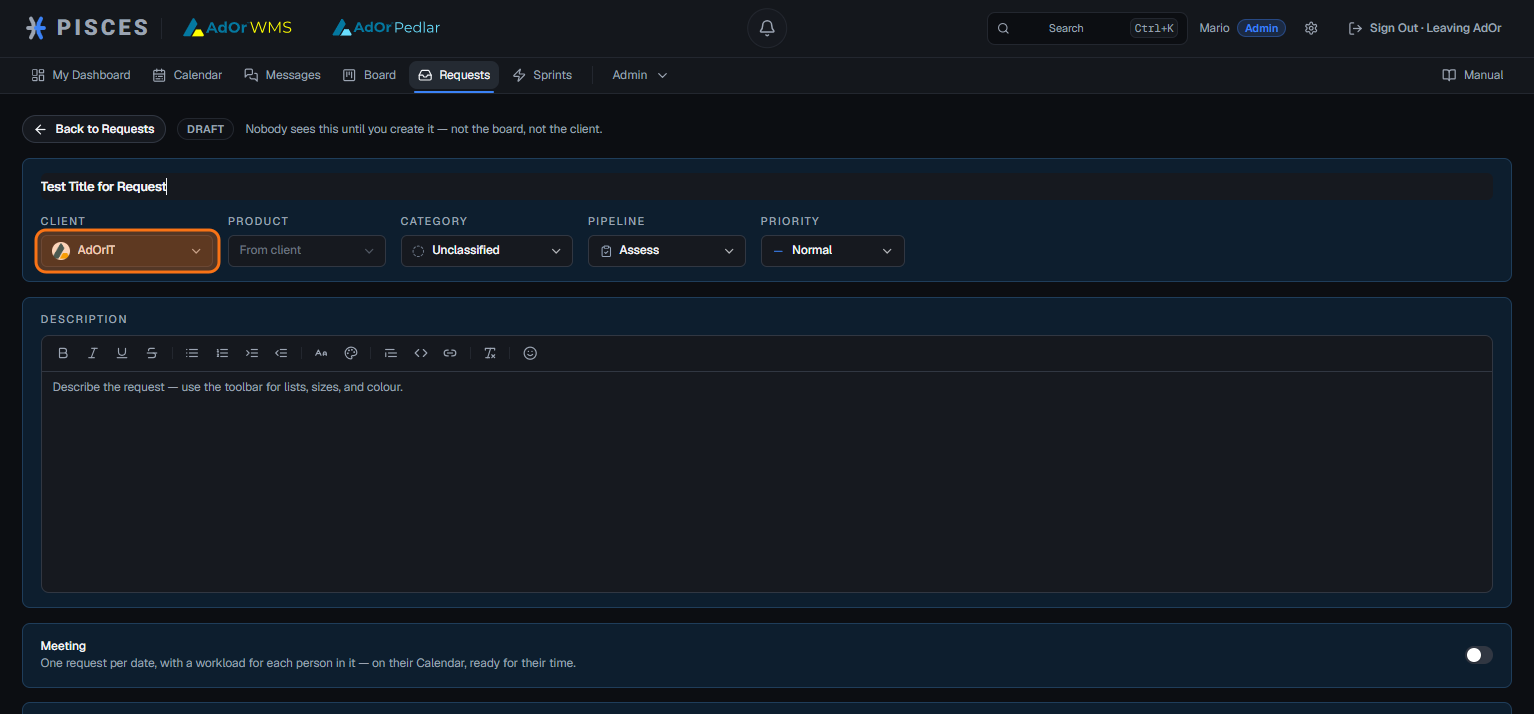1534x714 pixels.
Task: Open the Pipeline dropdown showing Assess
Action: coord(667,251)
